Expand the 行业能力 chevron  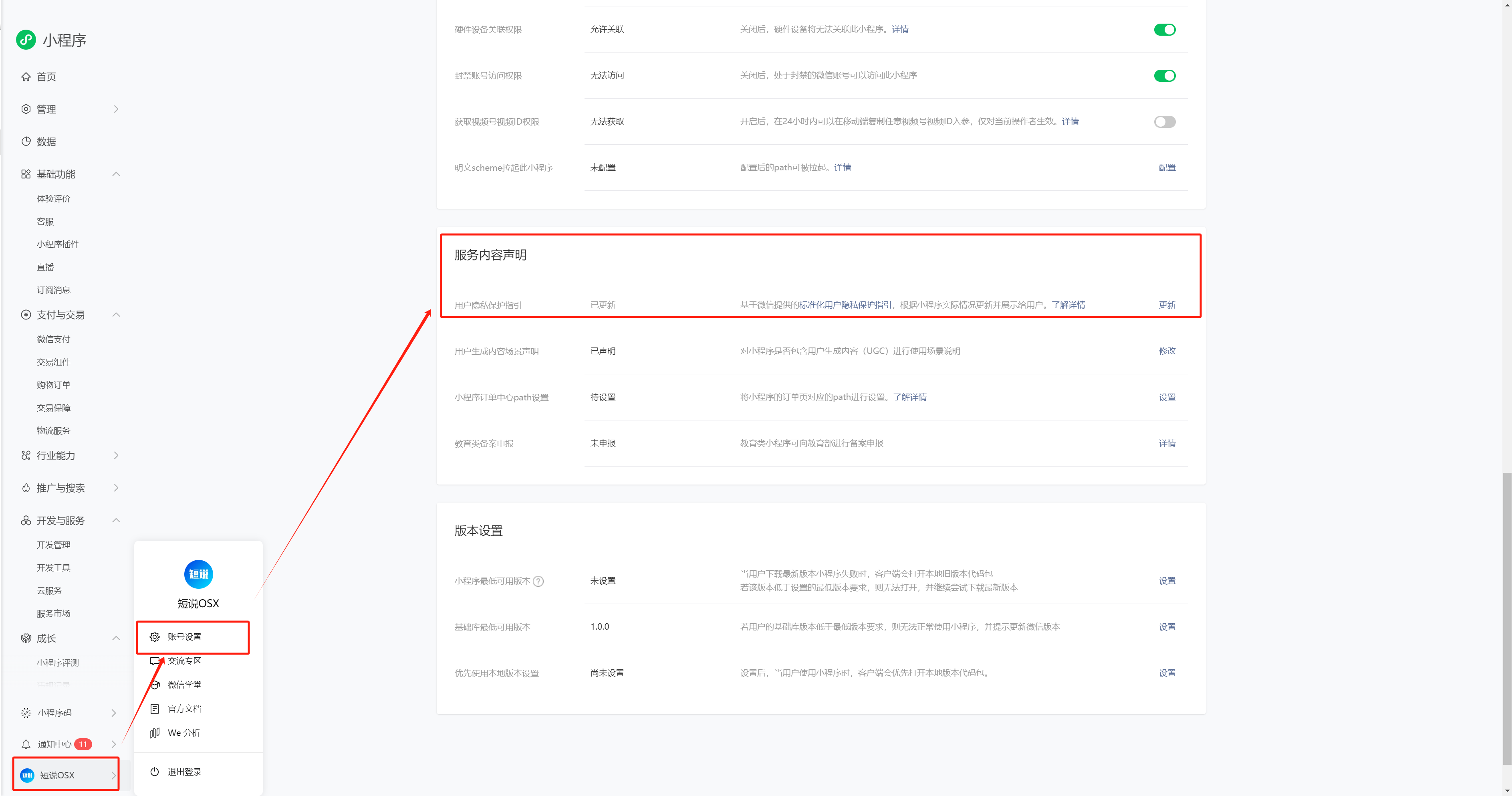click(x=116, y=456)
